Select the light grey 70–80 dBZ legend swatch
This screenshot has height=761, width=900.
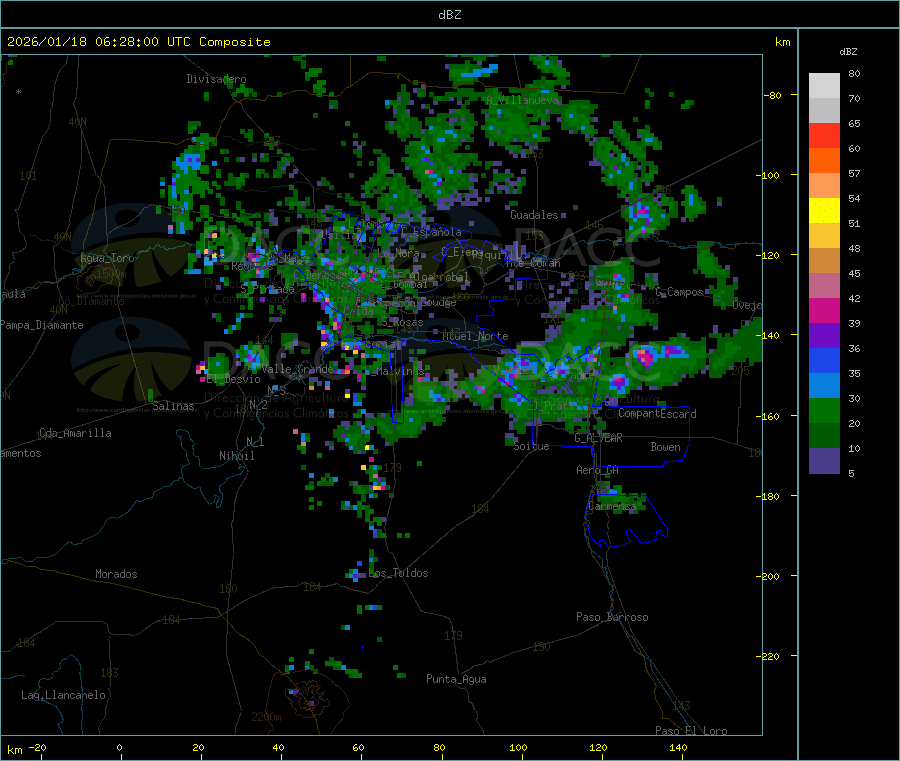pos(824,86)
